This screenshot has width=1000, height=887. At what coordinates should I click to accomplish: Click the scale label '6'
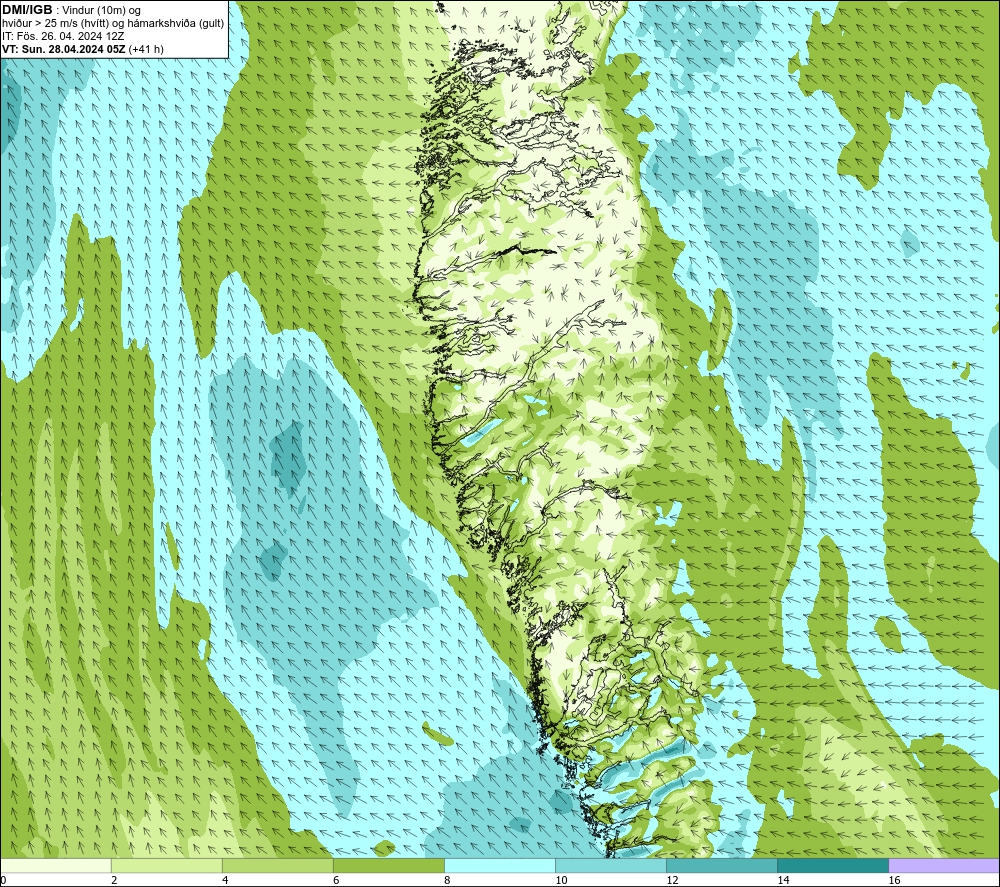pyautogui.click(x=336, y=881)
